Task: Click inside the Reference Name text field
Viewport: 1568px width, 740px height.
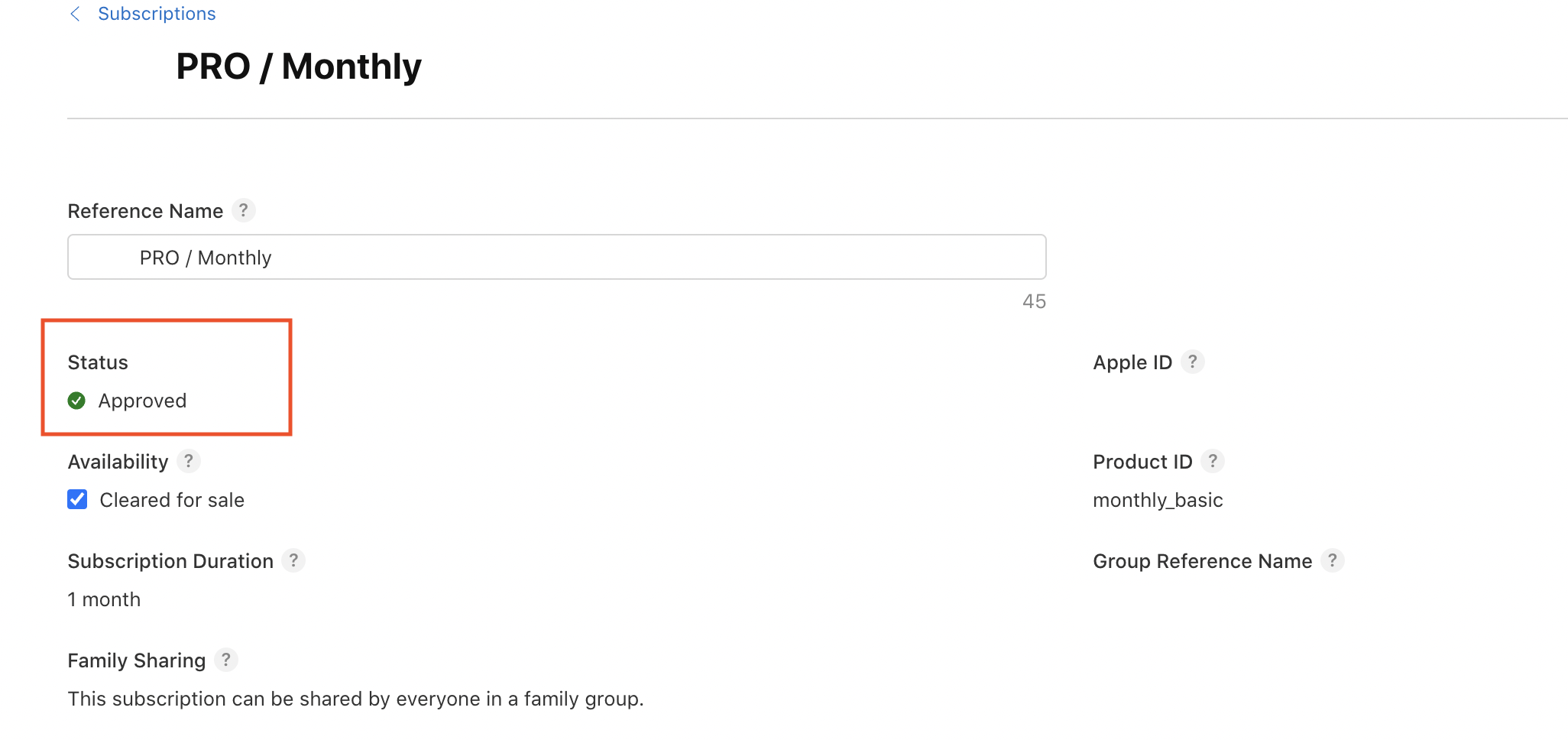Action: click(x=556, y=258)
